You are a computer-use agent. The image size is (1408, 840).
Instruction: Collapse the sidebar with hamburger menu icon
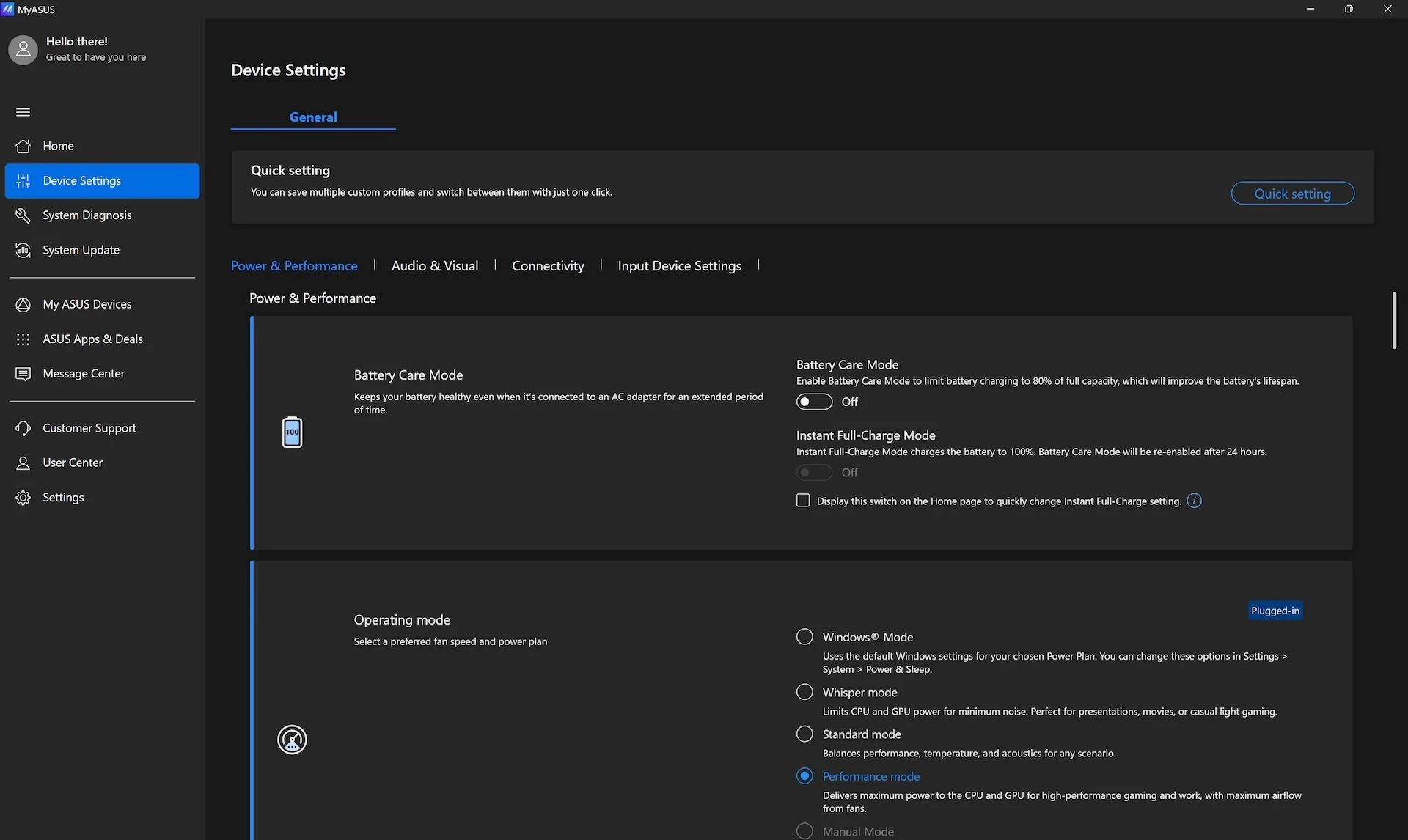[23, 112]
